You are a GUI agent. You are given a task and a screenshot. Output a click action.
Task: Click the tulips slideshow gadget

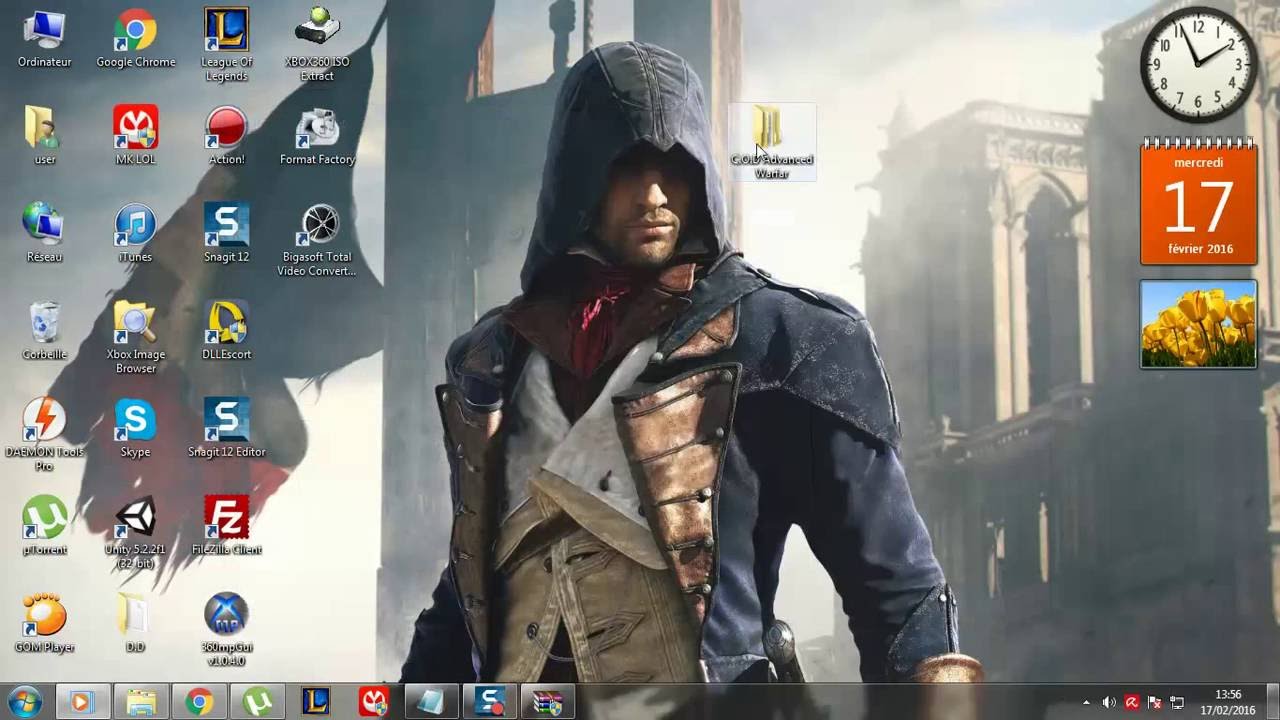pyautogui.click(x=1198, y=324)
